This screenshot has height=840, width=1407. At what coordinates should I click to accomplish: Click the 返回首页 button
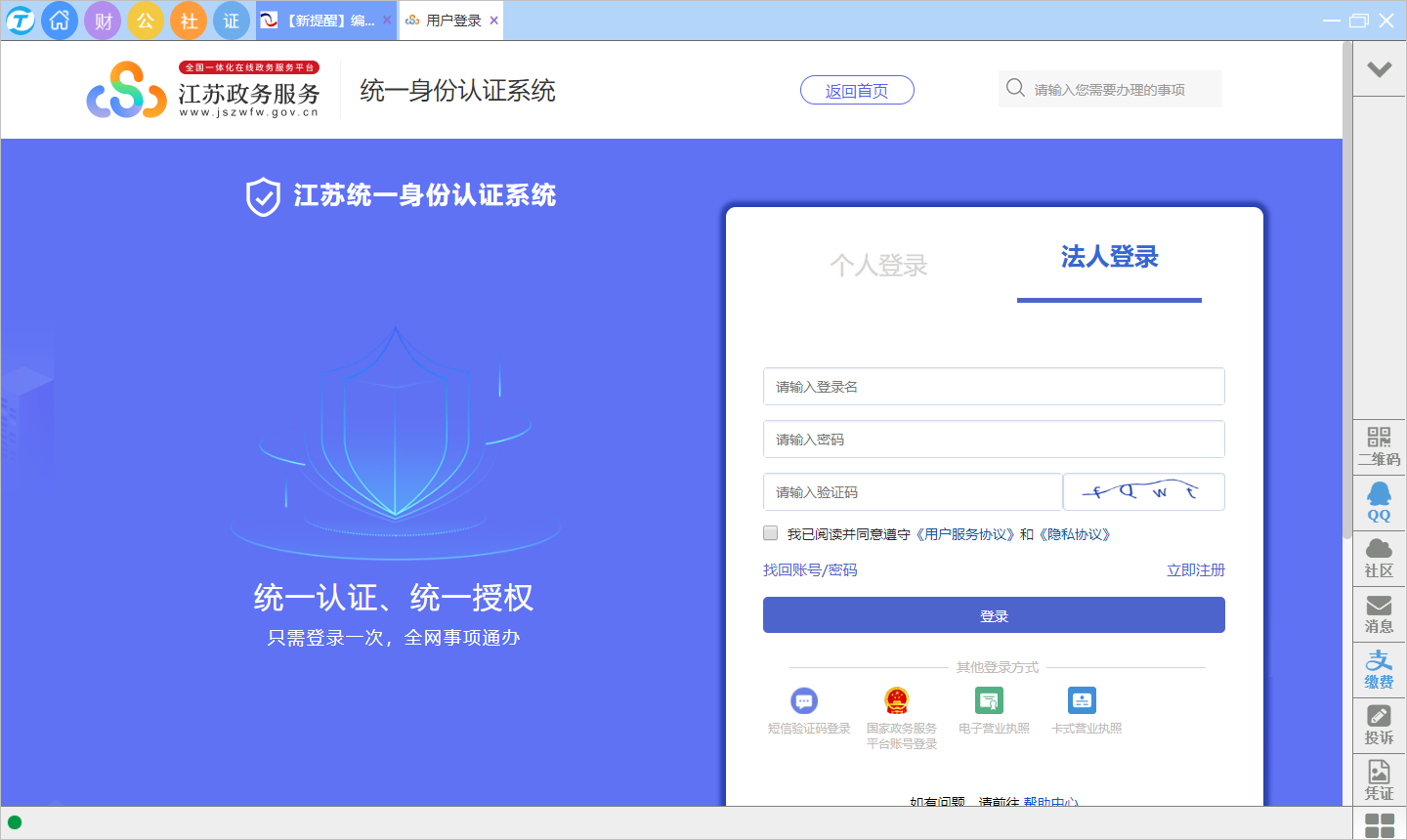click(857, 91)
